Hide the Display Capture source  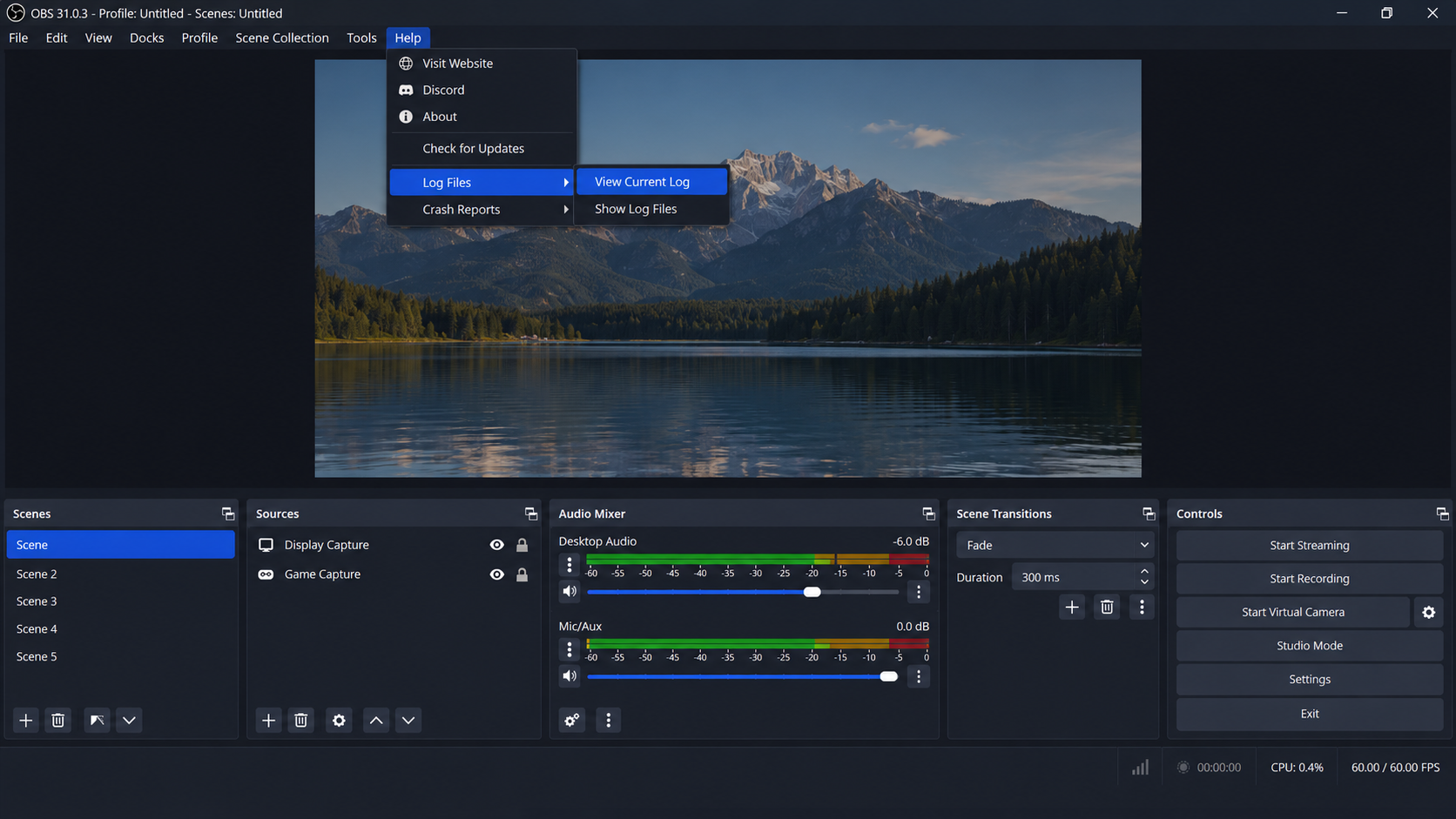496,545
